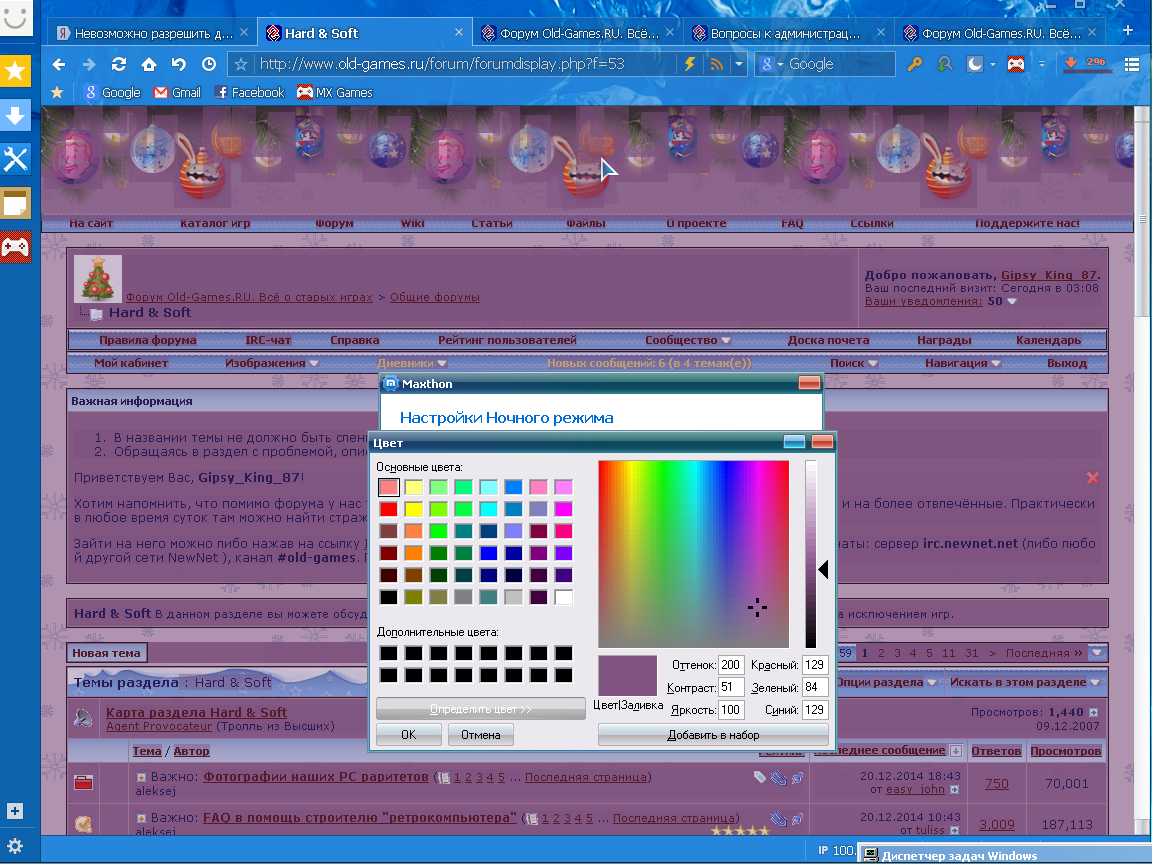This screenshot has width=1152, height=864.
Task: Click the undo closed tab icon
Action: tap(179, 65)
